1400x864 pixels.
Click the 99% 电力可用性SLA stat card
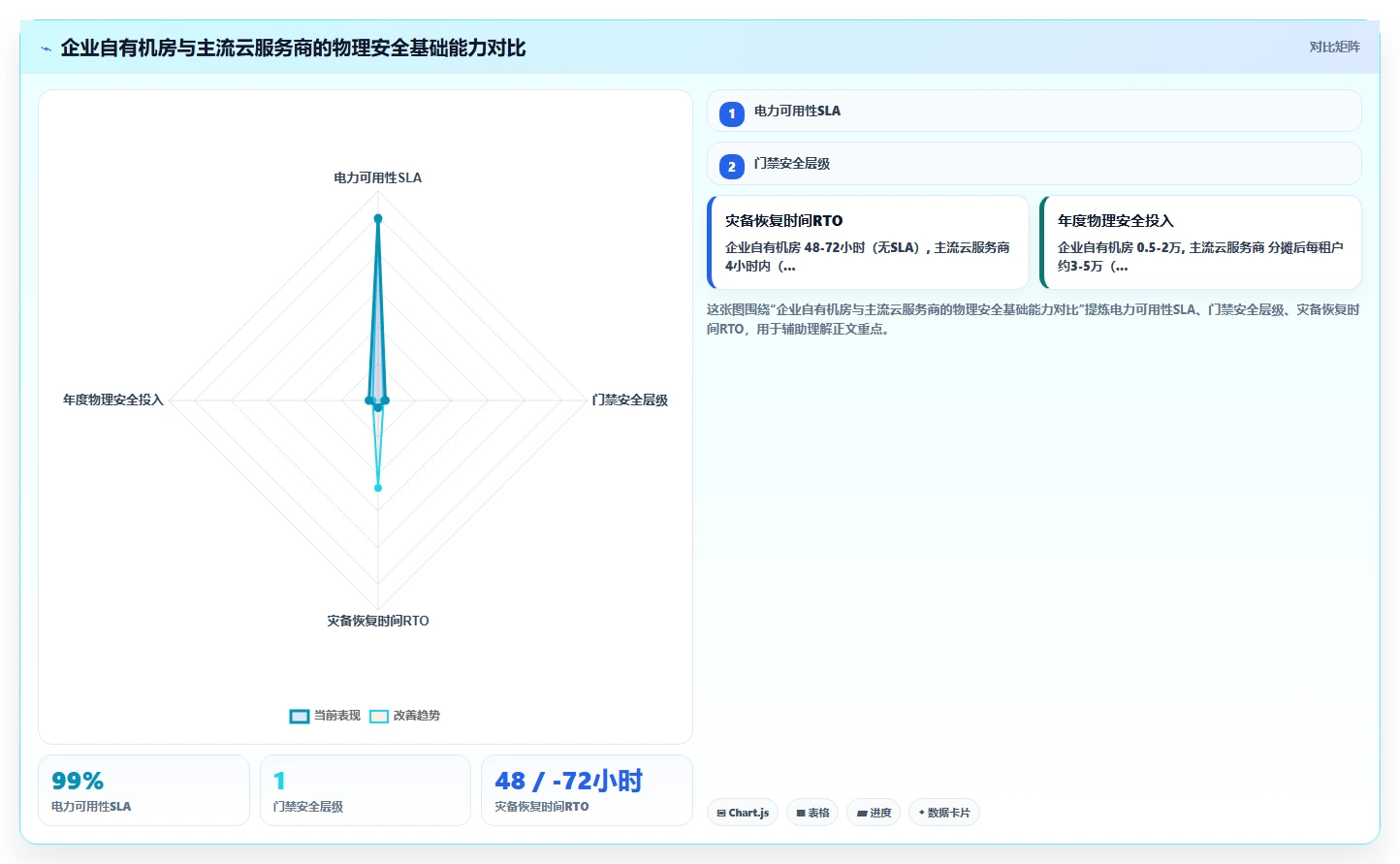pos(143,790)
